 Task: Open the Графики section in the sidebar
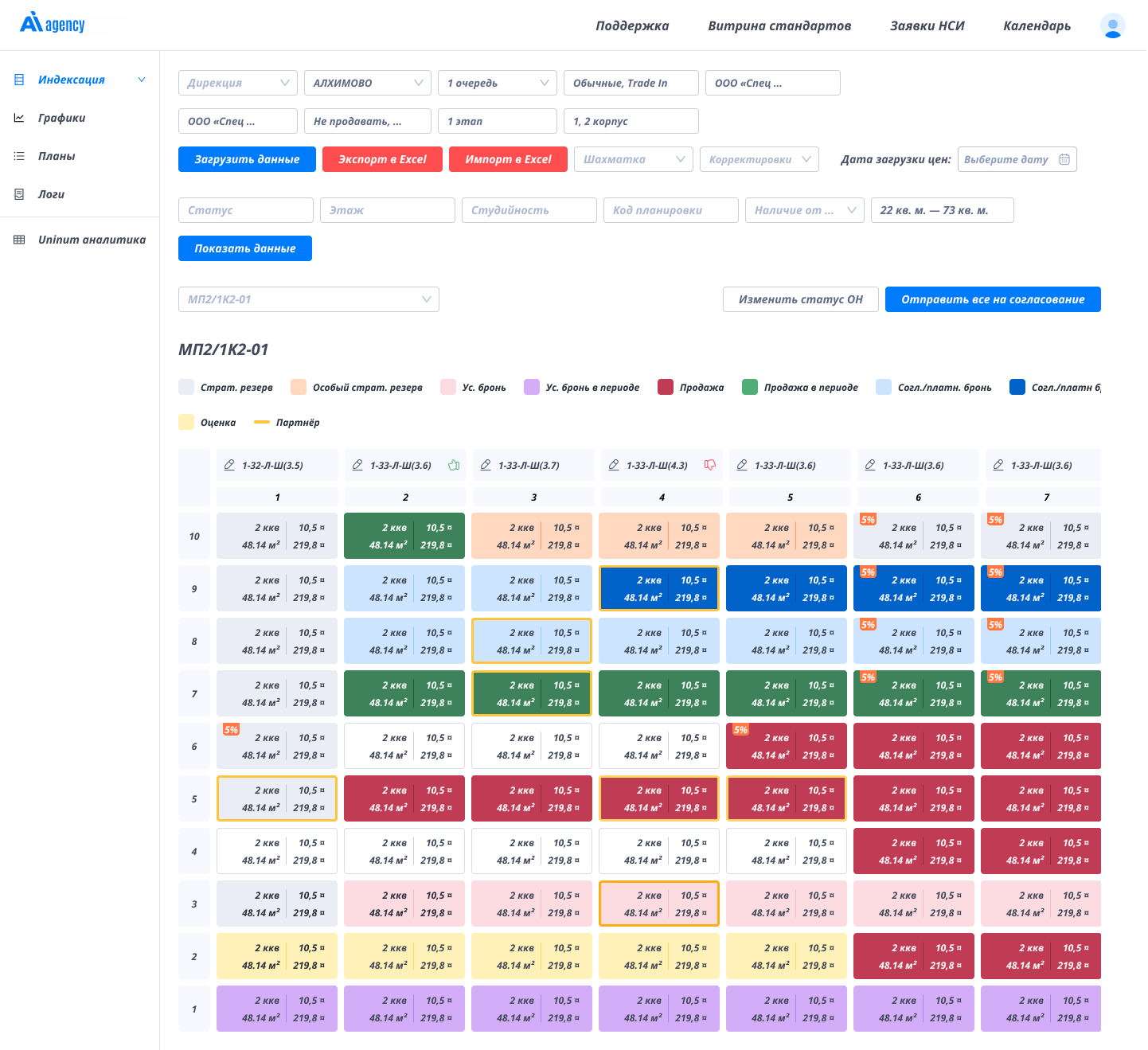61,118
